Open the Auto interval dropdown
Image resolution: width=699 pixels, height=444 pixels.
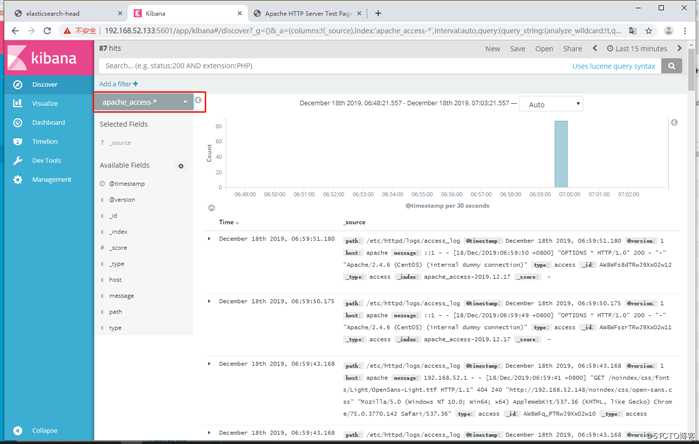(x=552, y=104)
